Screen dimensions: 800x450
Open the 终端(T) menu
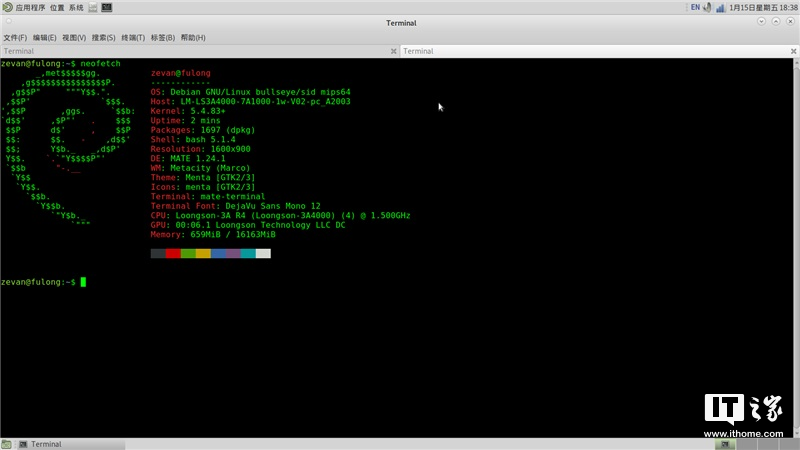click(x=133, y=38)
